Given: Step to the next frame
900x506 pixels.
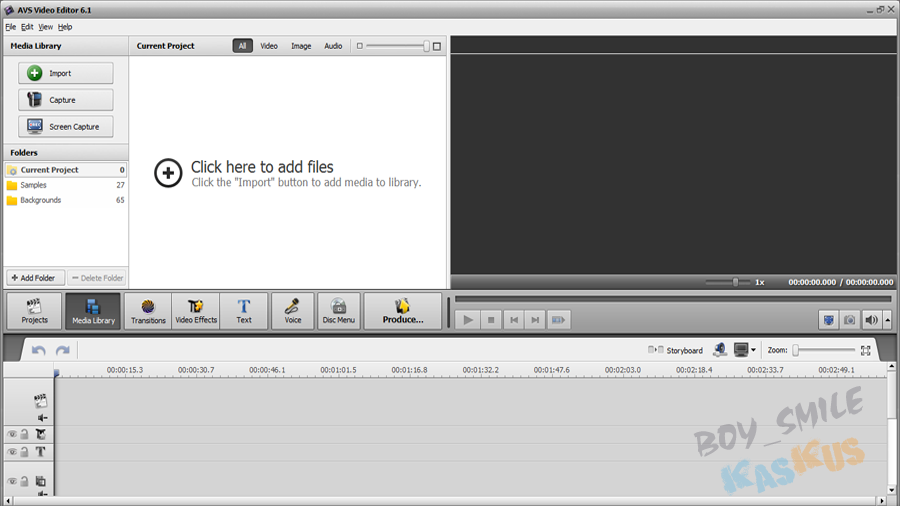Looking at the screenshot, I should 536,320.
